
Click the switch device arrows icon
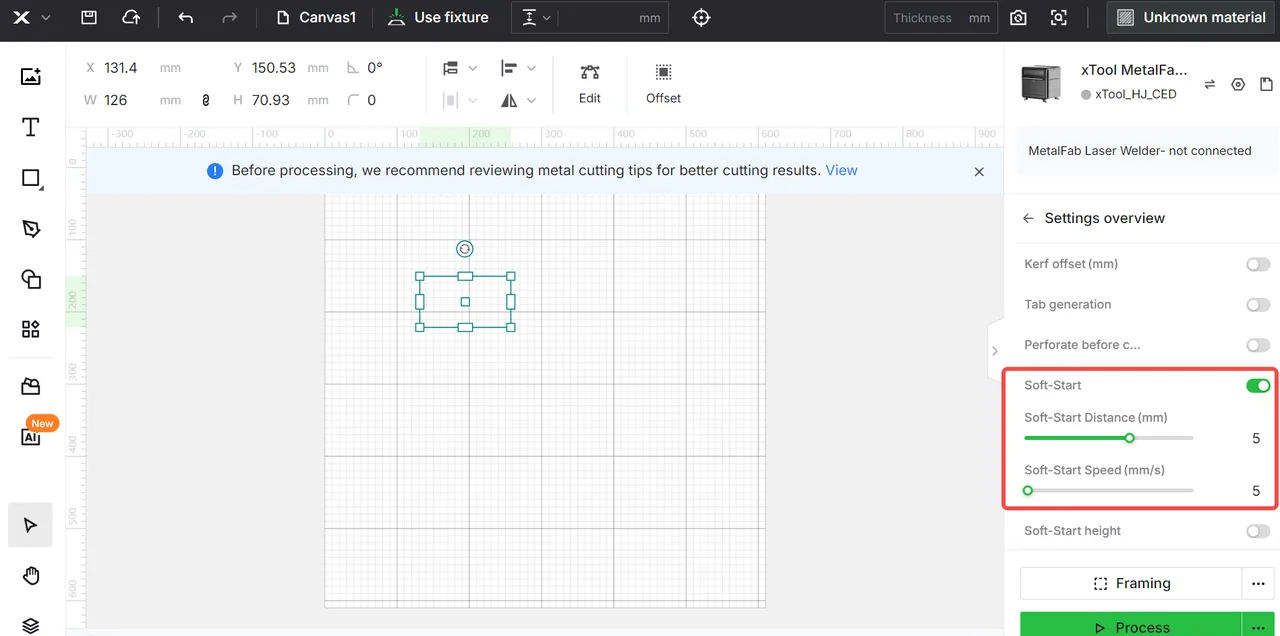pyautogui.click(x=1209, y=85)
